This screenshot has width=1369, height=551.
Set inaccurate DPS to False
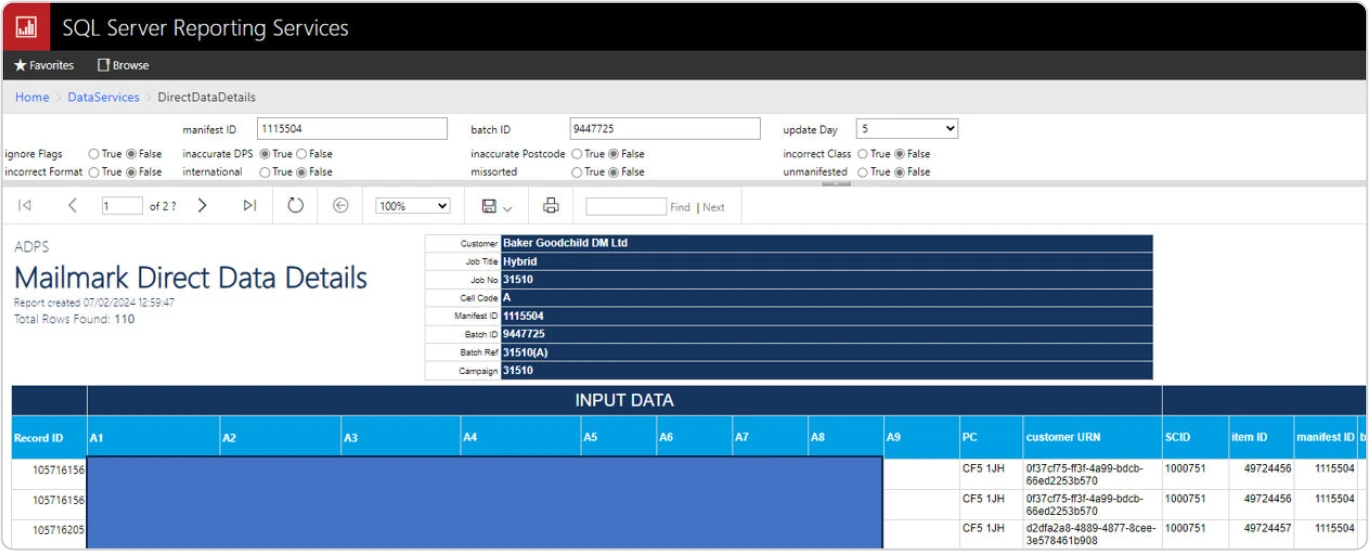(302, 154)
